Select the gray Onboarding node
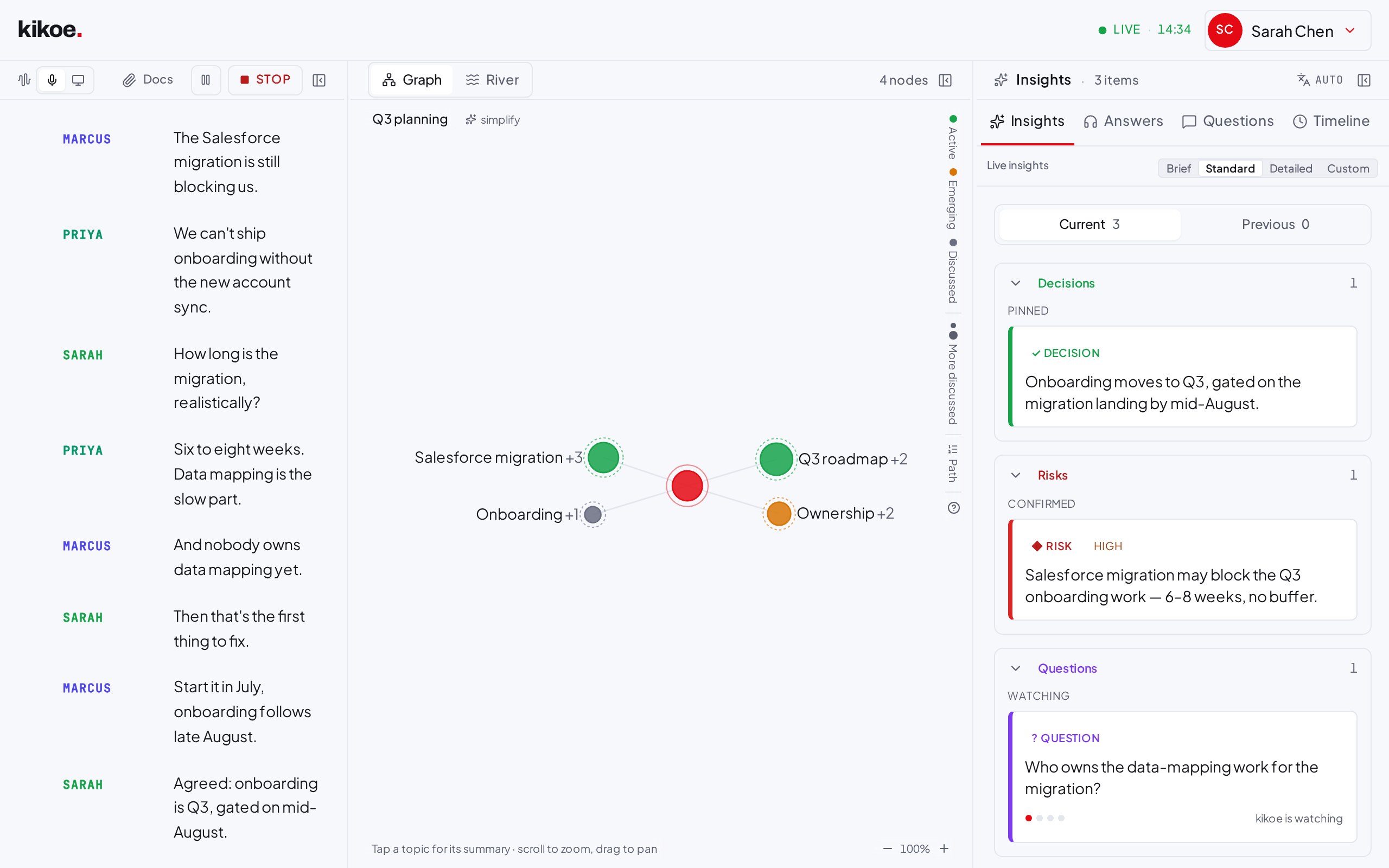The width and height of the screenshot is (1389, 868). [x=592, y=514]
